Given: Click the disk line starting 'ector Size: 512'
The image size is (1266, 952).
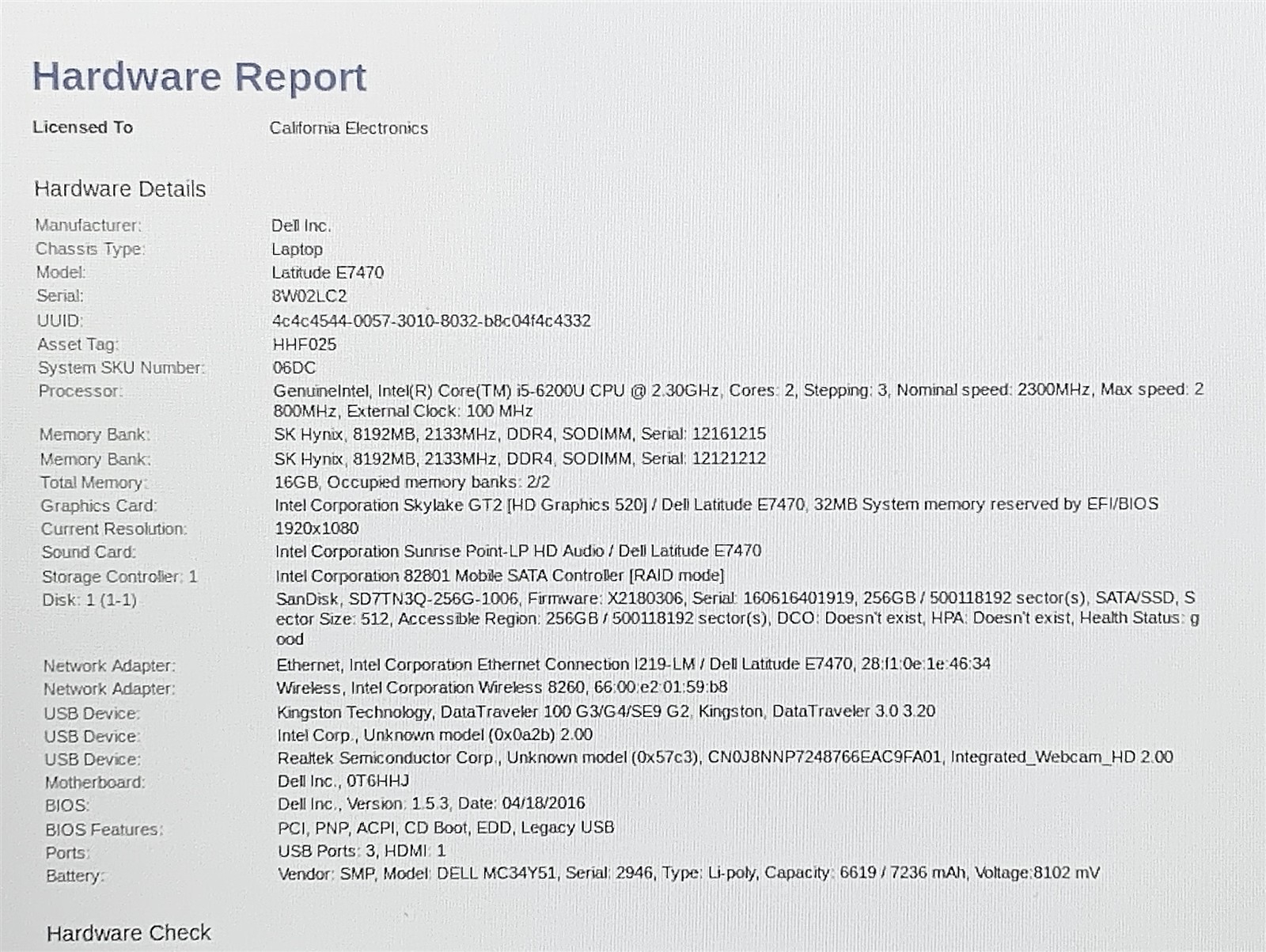Looking at the screenshot, I should pyautogui.click(x=737, y=620).
